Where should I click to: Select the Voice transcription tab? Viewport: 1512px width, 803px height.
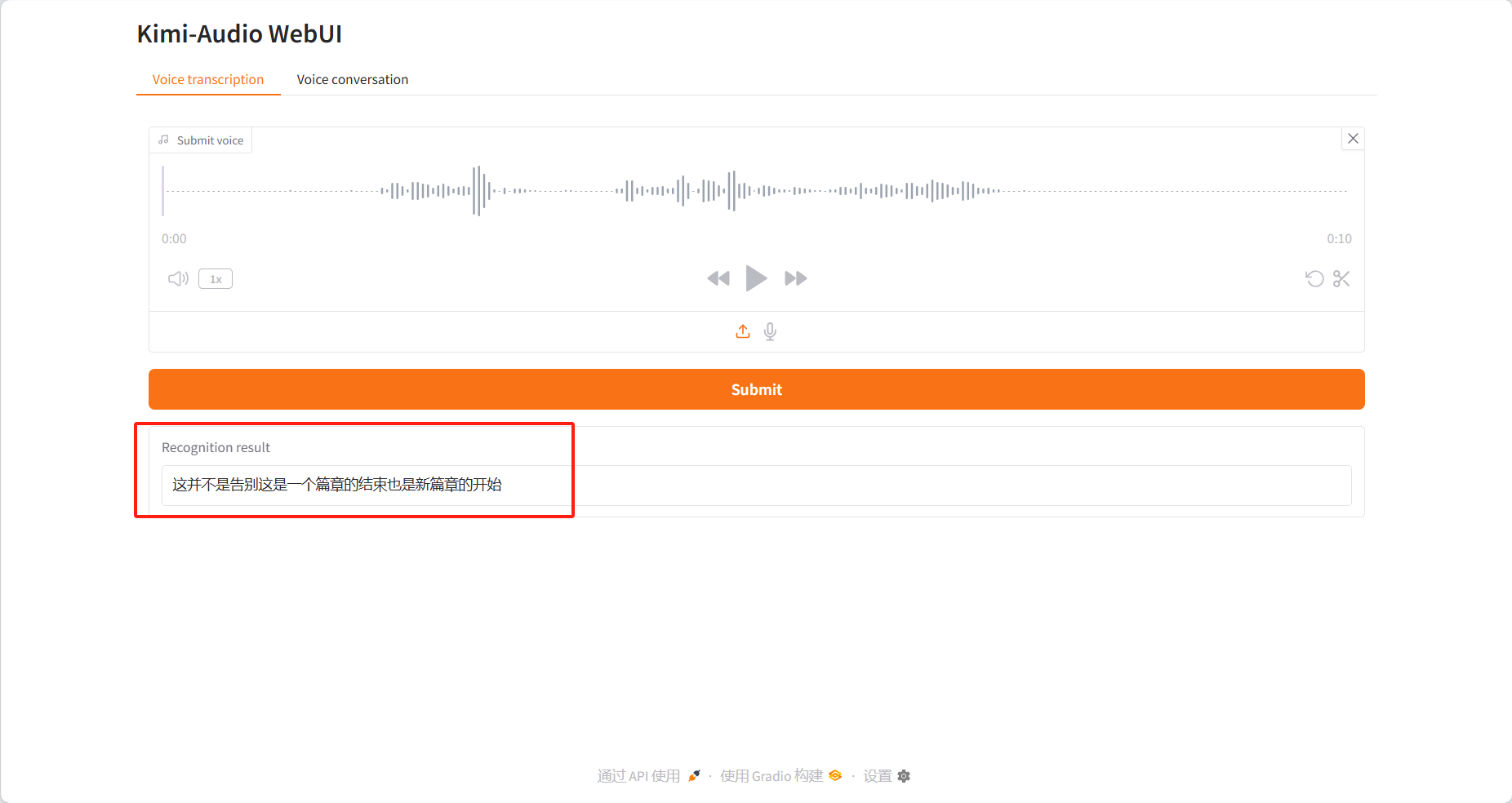tap(208, 79)
